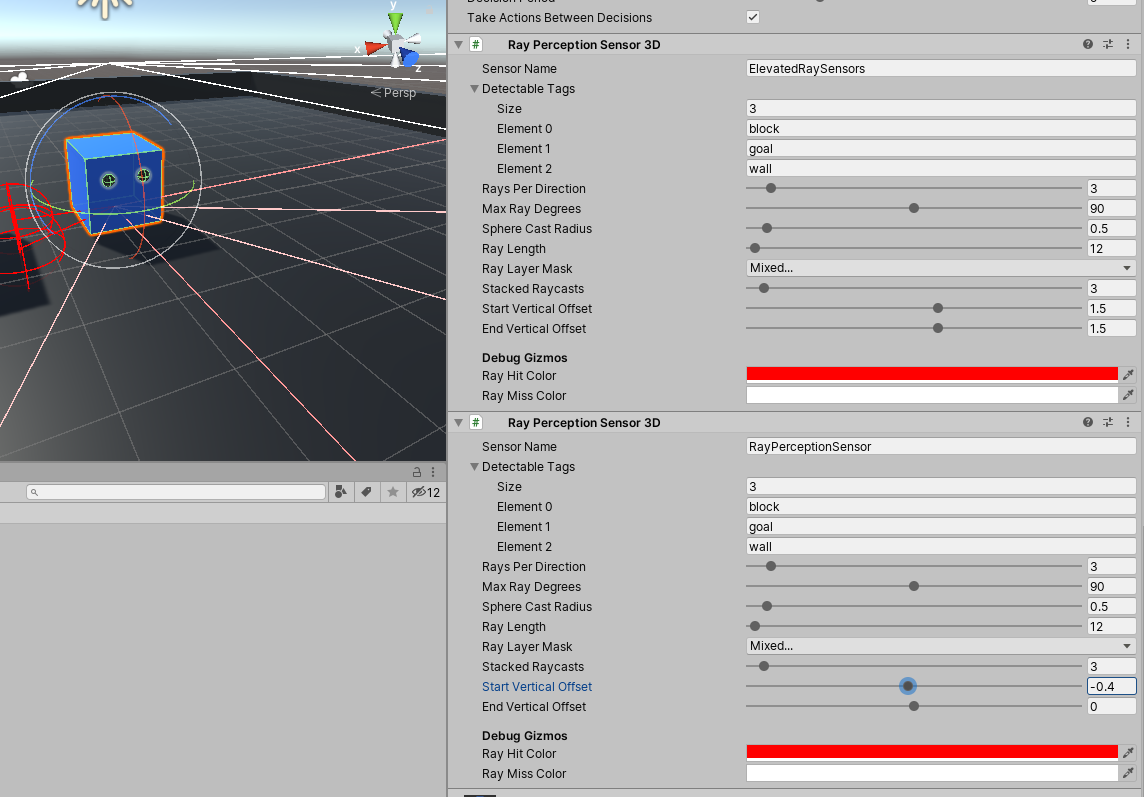Open presets for ElevatedRaySensors Ray Perception component

[1108, 45]
